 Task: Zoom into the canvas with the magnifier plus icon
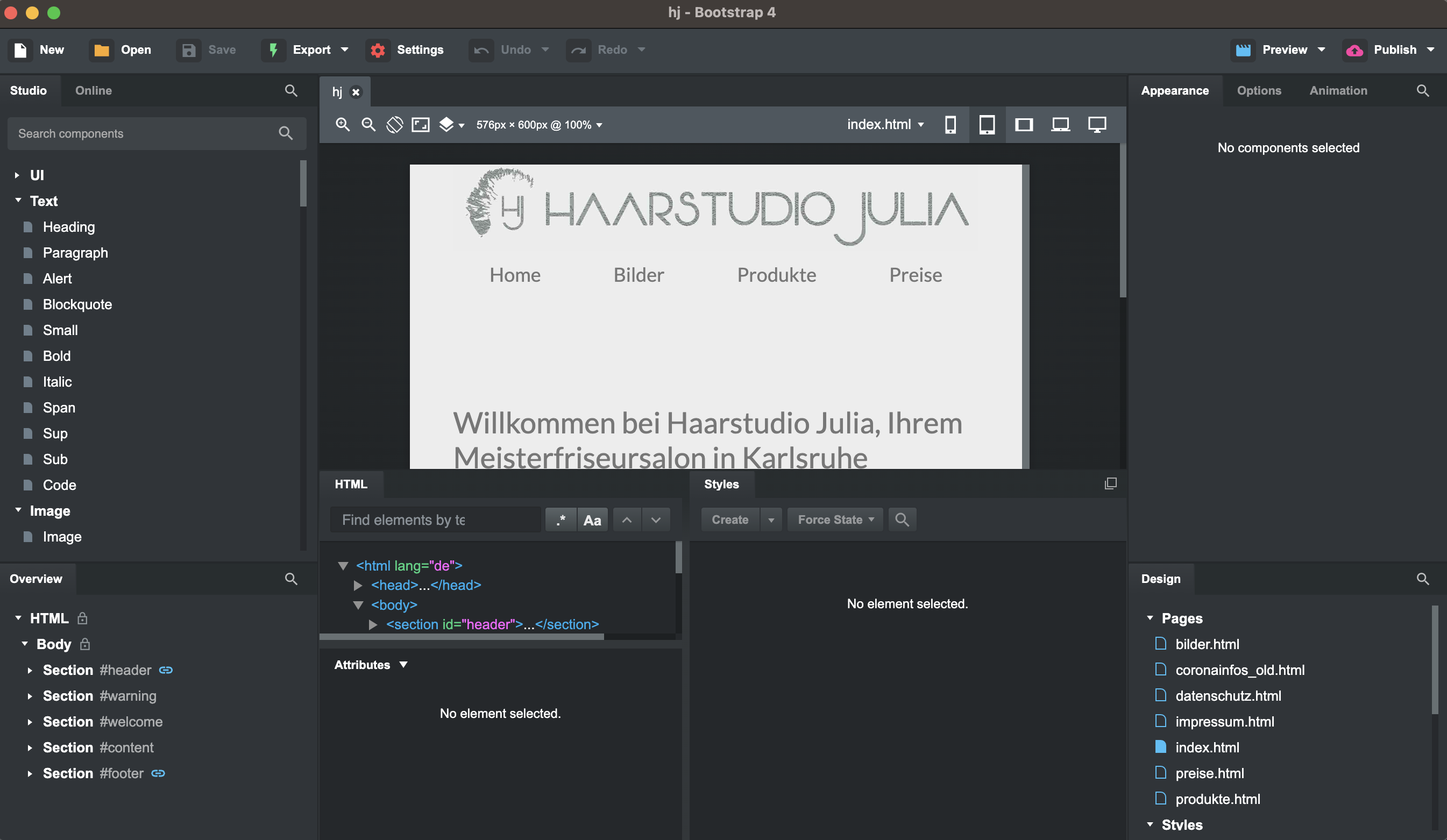tap(343, 125)
